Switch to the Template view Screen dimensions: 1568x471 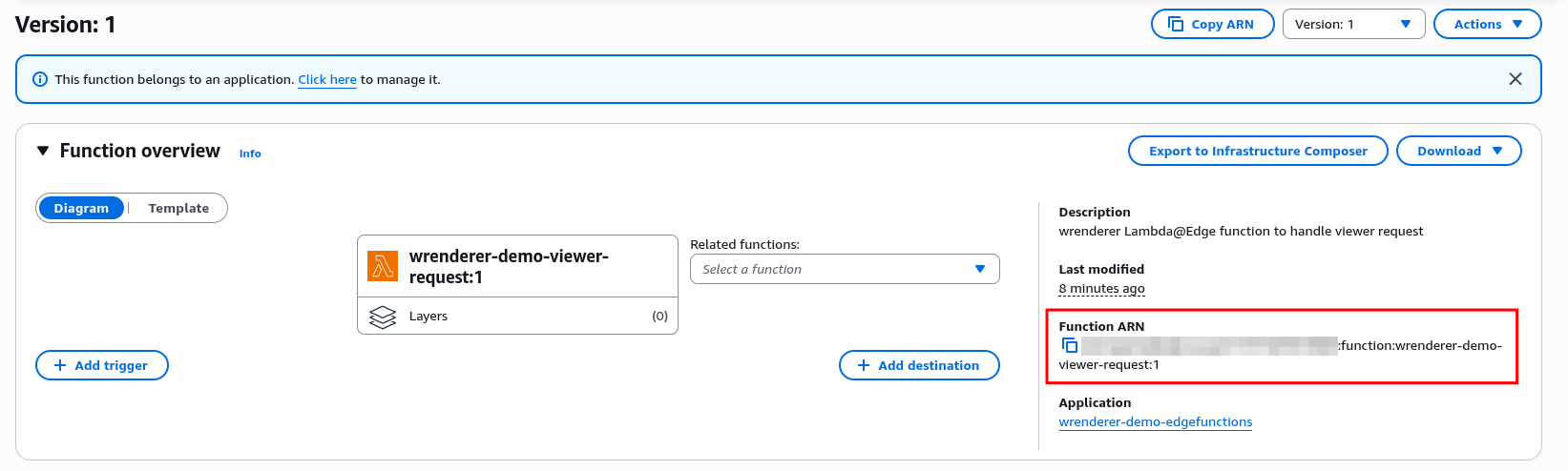tap(178, 208)
